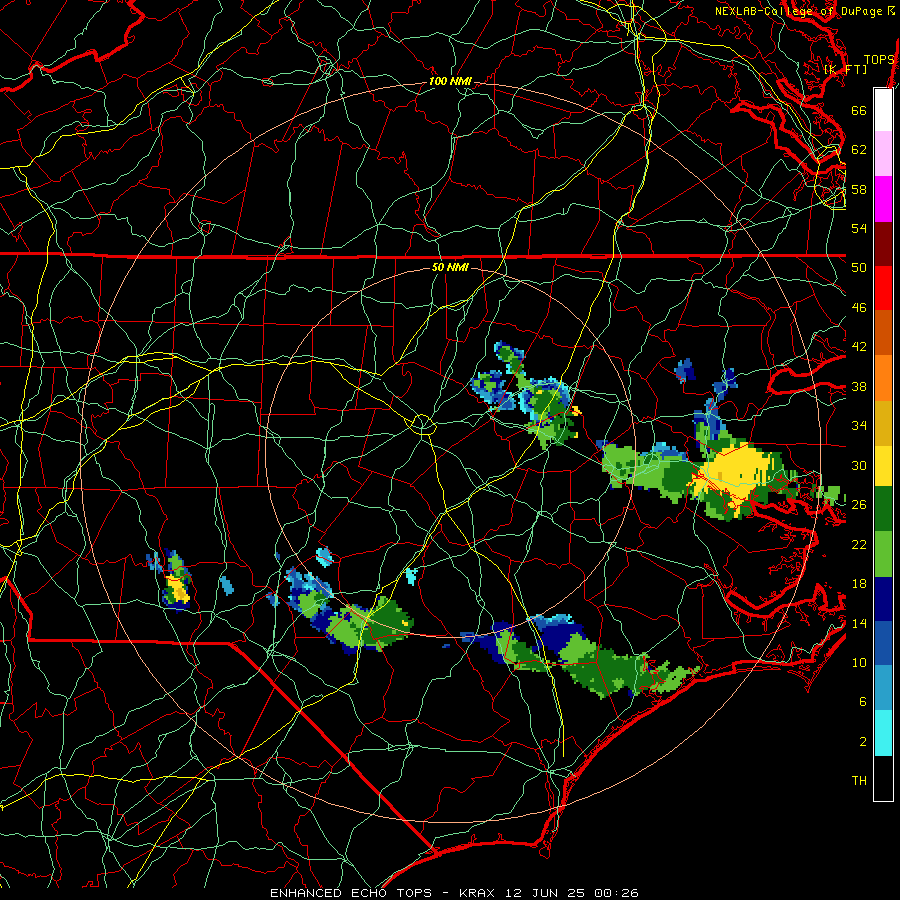Pick the cyan legend swatch
The image size is (900, 900).
click(883, 733)
